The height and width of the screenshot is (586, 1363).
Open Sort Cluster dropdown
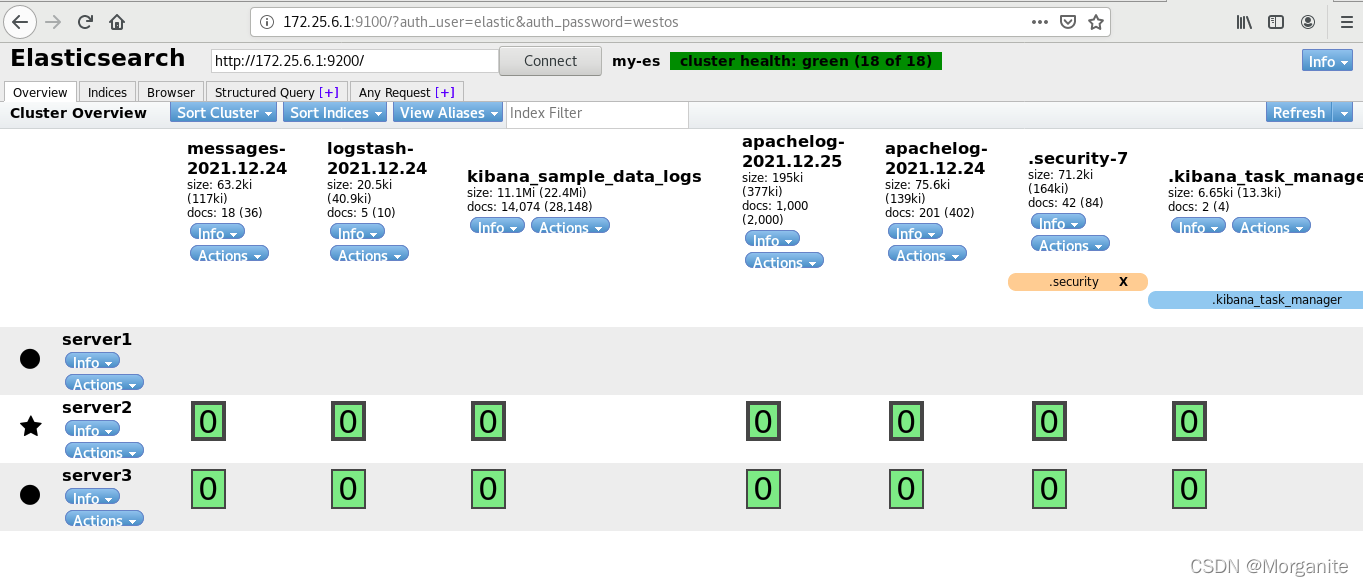225,113
